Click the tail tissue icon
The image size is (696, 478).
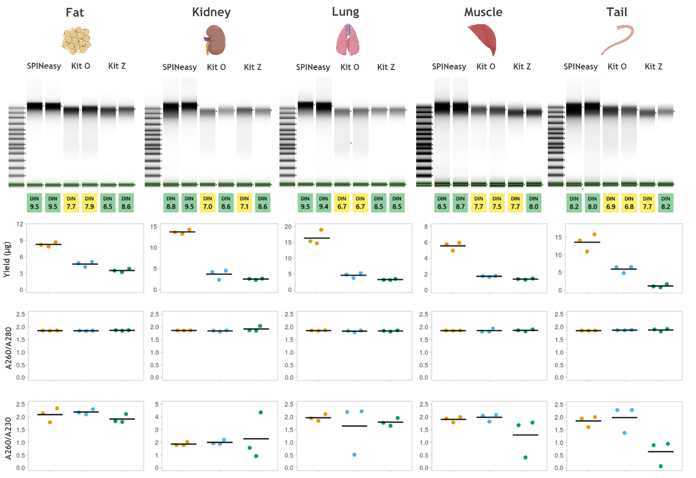click(617, 40)
